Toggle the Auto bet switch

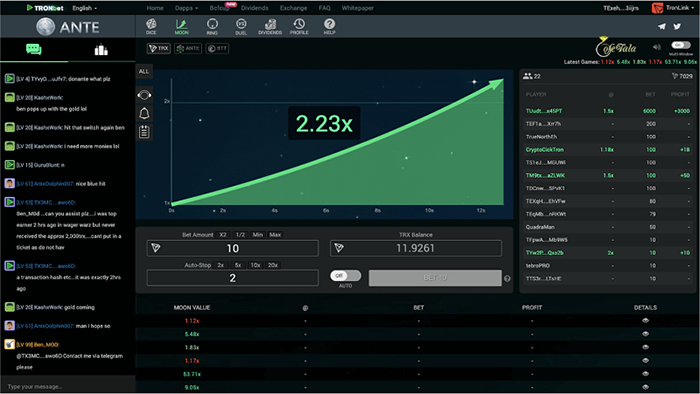coord(345,275)
